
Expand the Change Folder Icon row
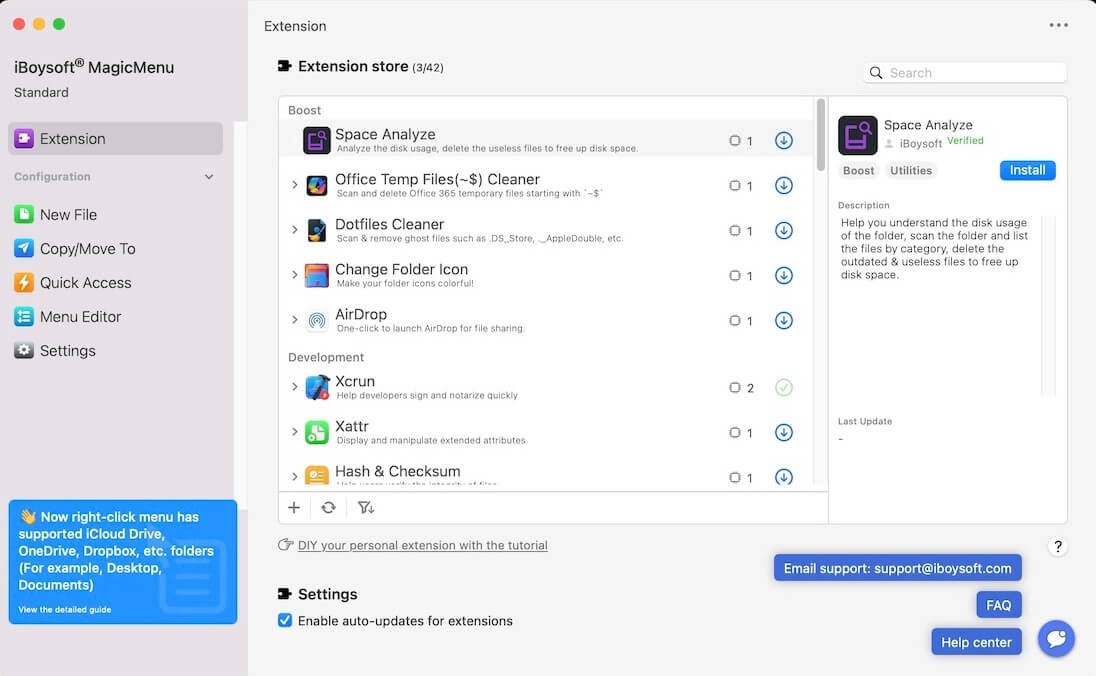(294, 275)
